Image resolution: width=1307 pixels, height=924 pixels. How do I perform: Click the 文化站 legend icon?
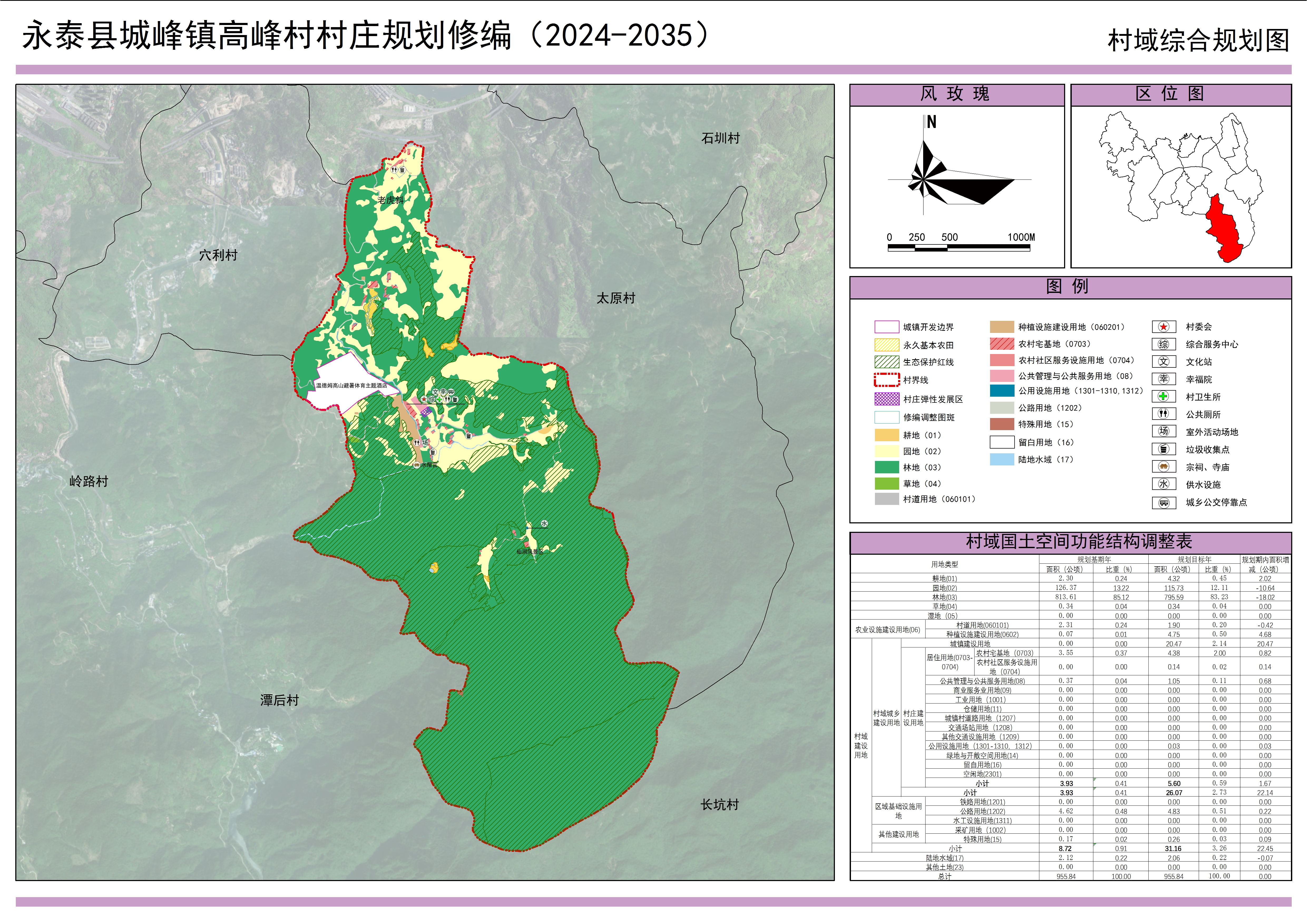1163,362
